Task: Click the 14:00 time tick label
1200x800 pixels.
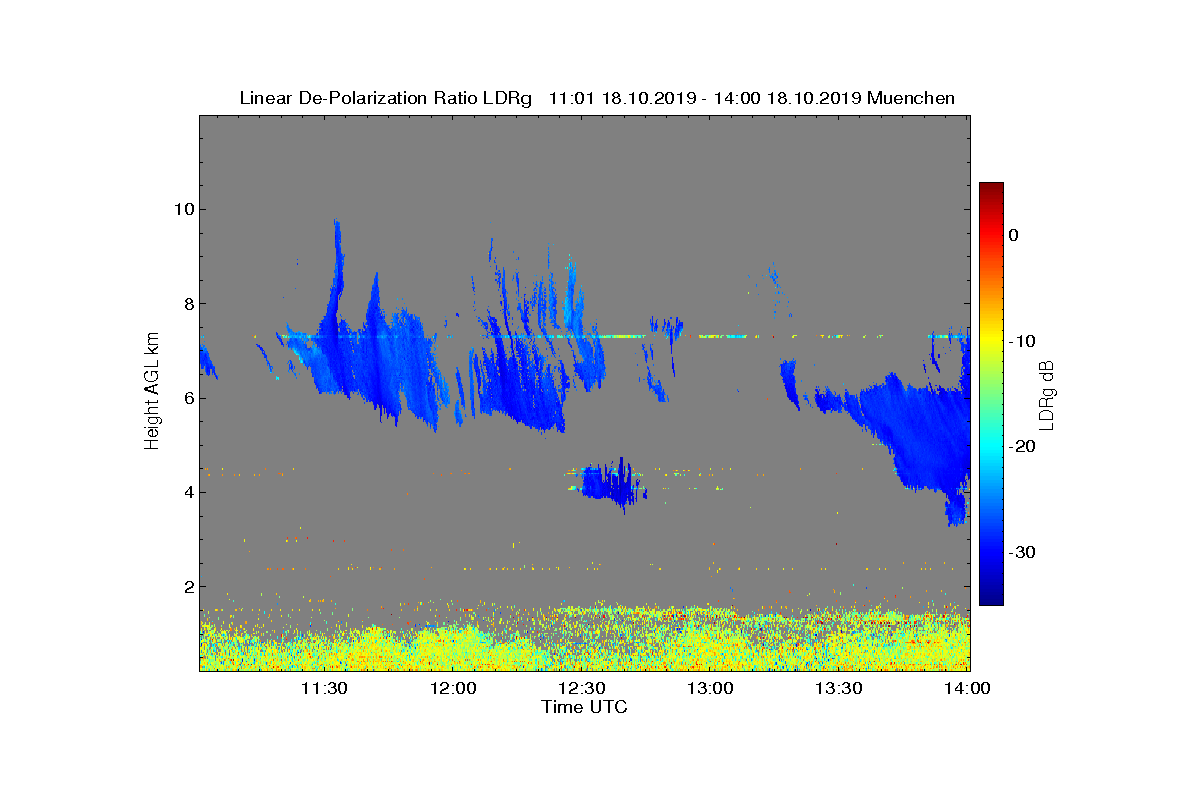Action: (968, 688)
